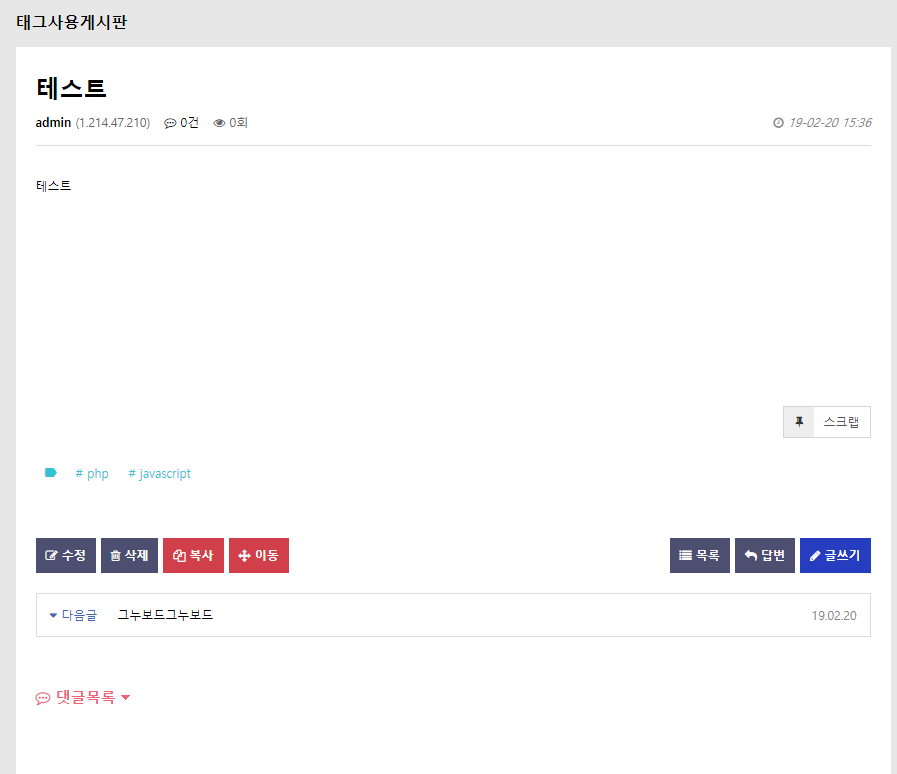Click the red 복사 copy button
897x774 pixels.
pos(193,555)
